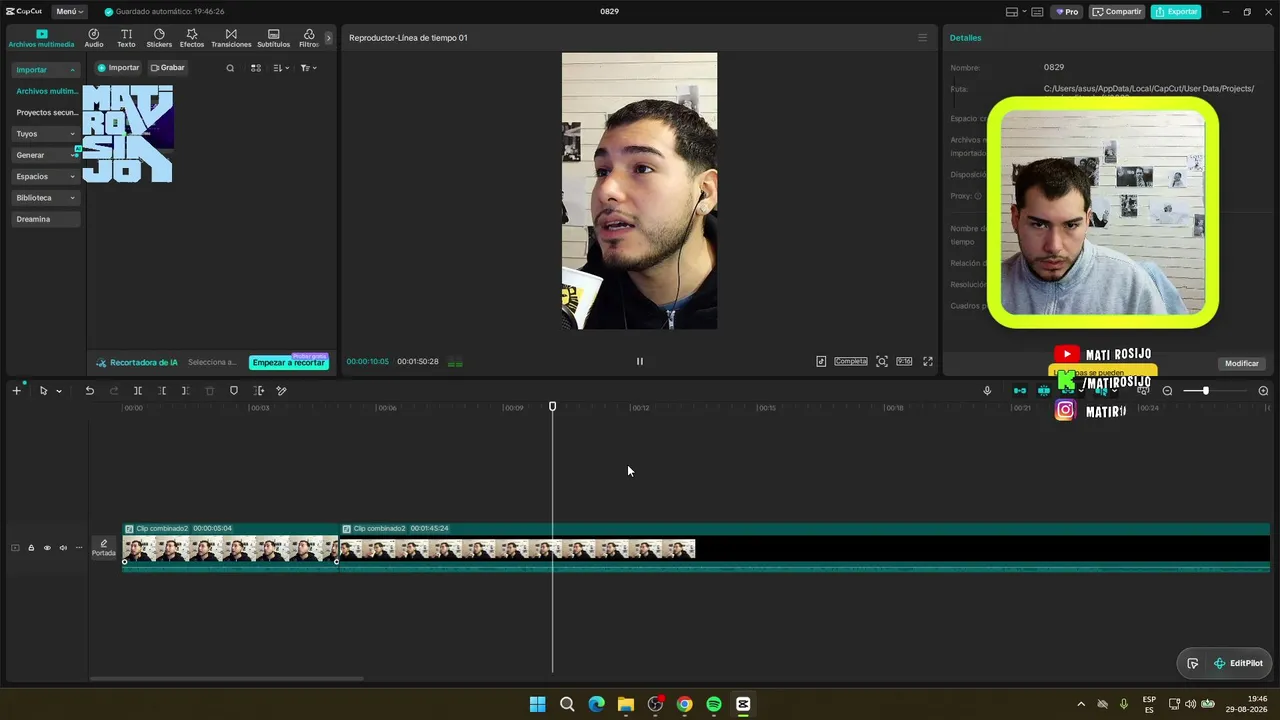Adjust the timeline zoom slider
Image resolution: width=1280 pixels, height=720 pixels.
pyautogui.click(x=1205, y=391)
